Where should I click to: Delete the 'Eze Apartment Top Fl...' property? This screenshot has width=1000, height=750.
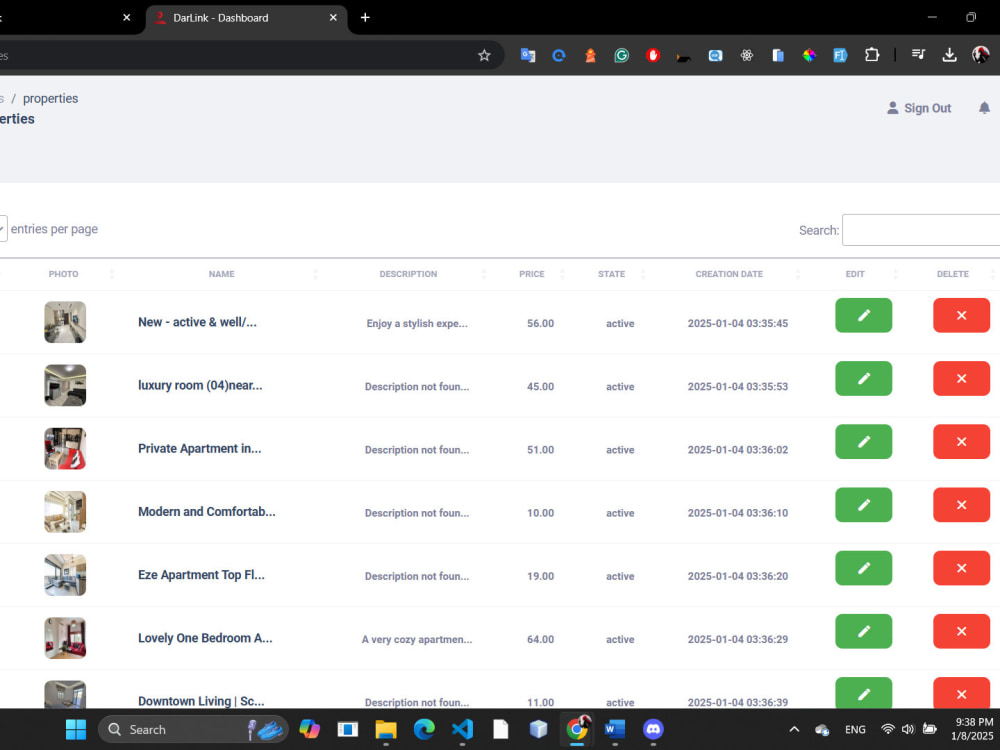[961, 568]
